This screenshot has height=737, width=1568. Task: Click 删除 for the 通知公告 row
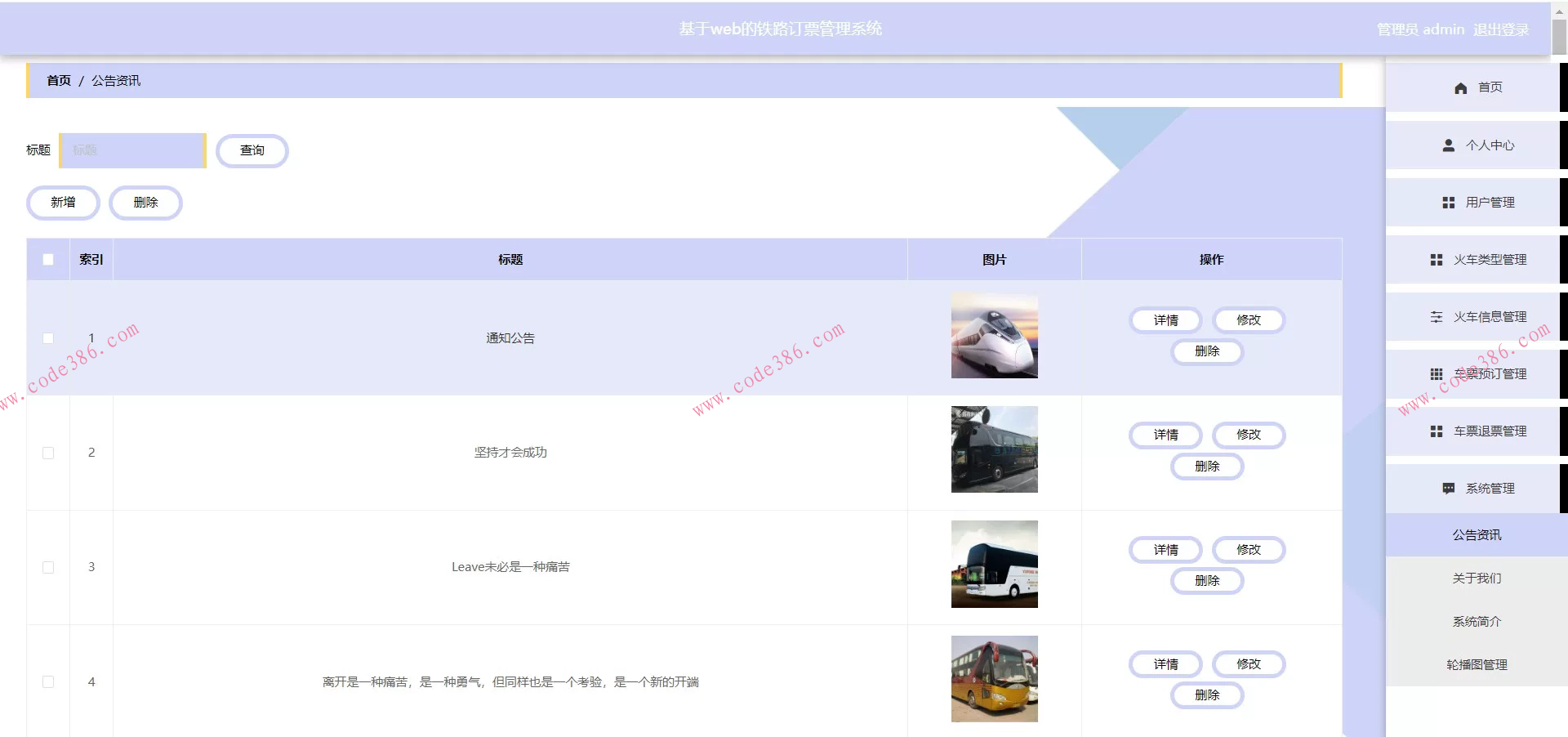coord(1207,351)
